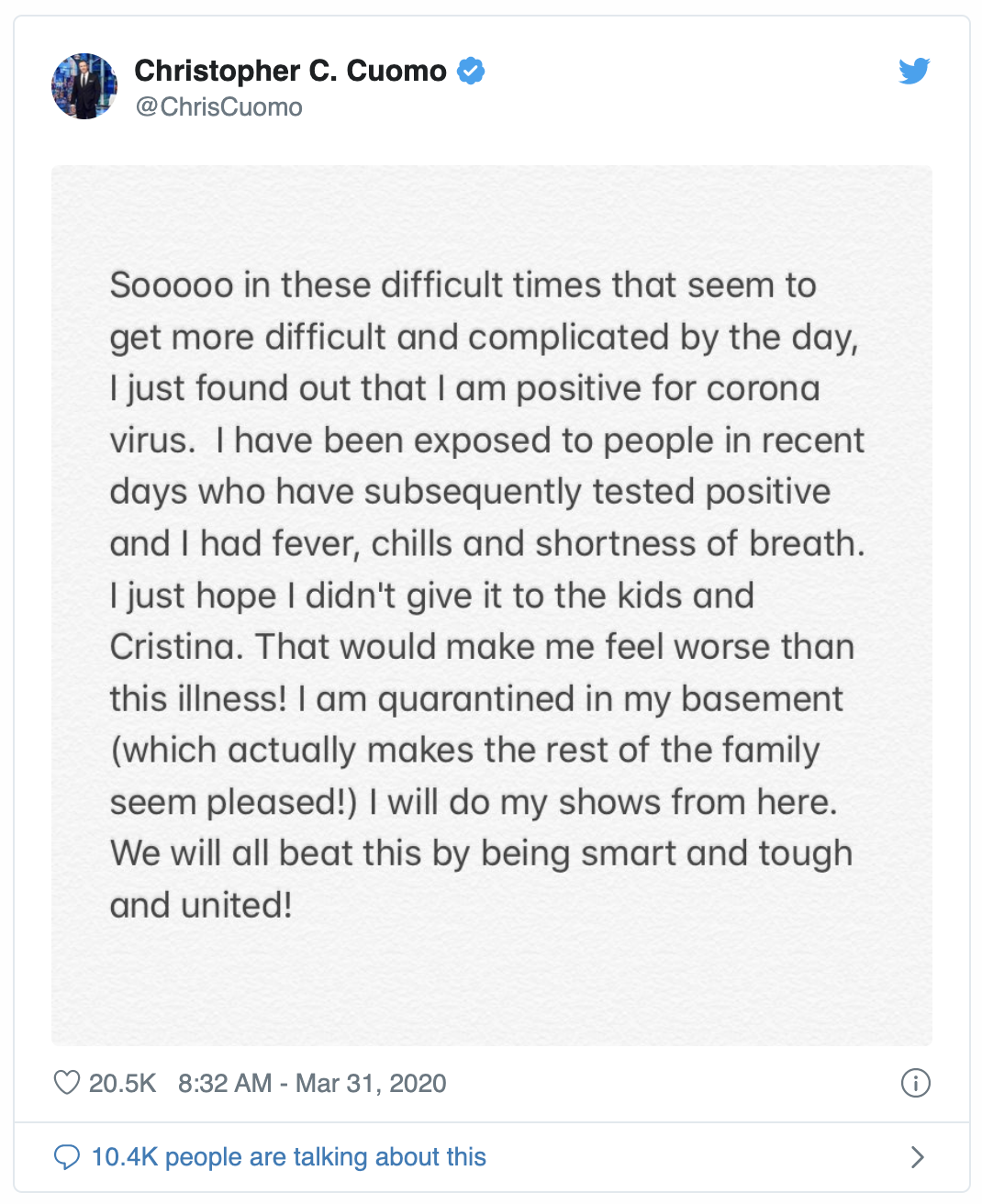This screenshot has width=982, height=1204.
Task: Open Chris Cuomo's profile avatar
Action: 84,86
